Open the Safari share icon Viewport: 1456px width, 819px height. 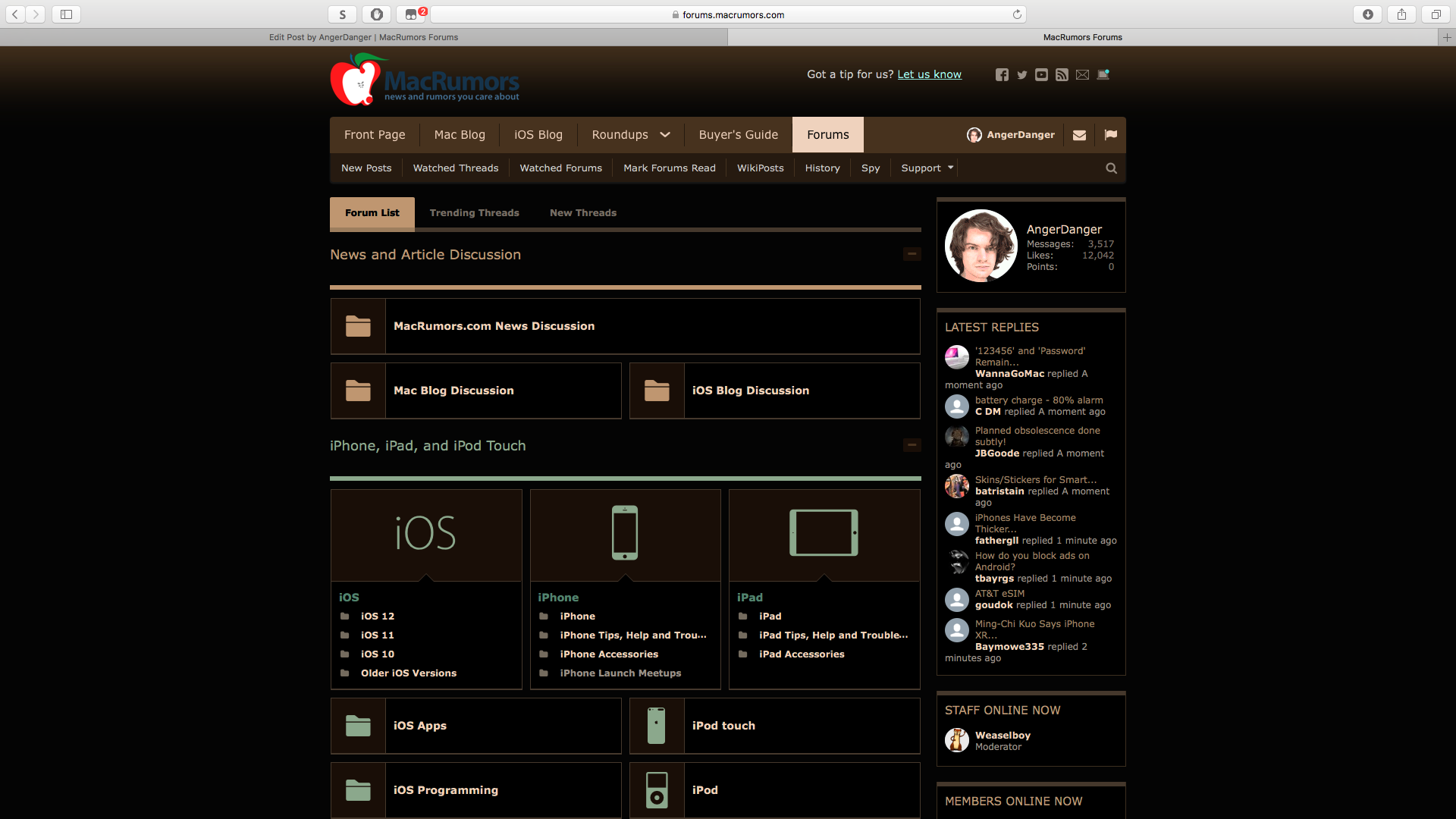(1402, 14)
